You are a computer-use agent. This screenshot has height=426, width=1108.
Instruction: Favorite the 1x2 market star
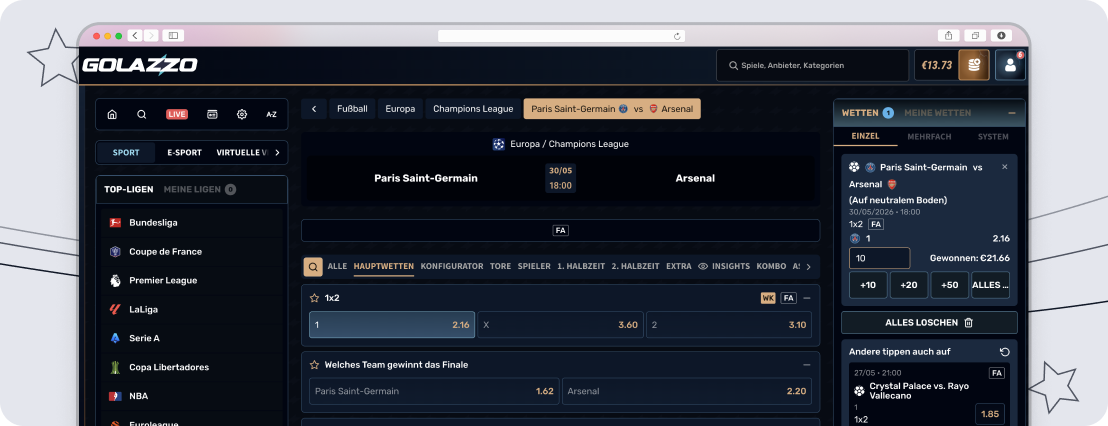click(314, 298)
